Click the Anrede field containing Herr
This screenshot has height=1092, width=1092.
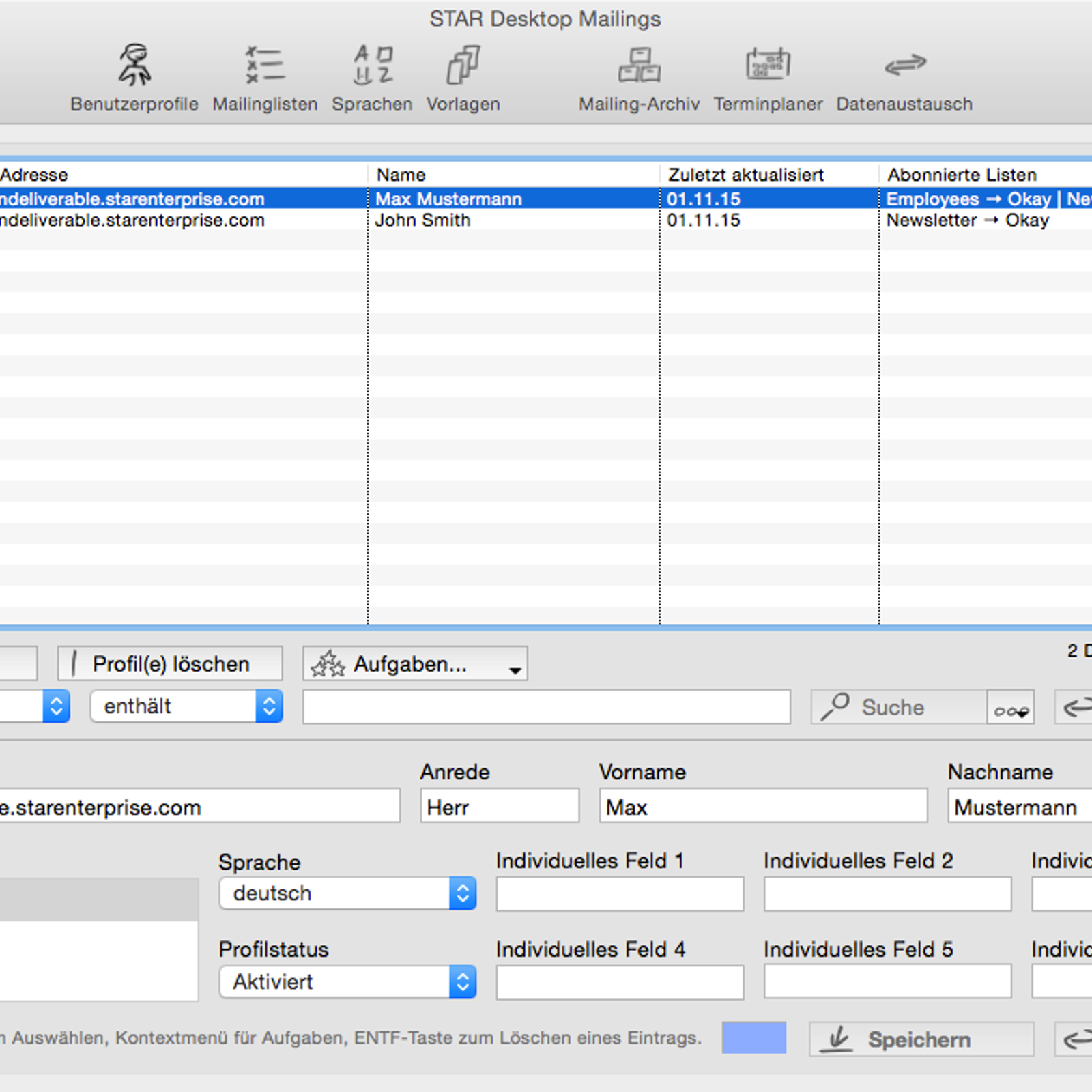(500, 806)
